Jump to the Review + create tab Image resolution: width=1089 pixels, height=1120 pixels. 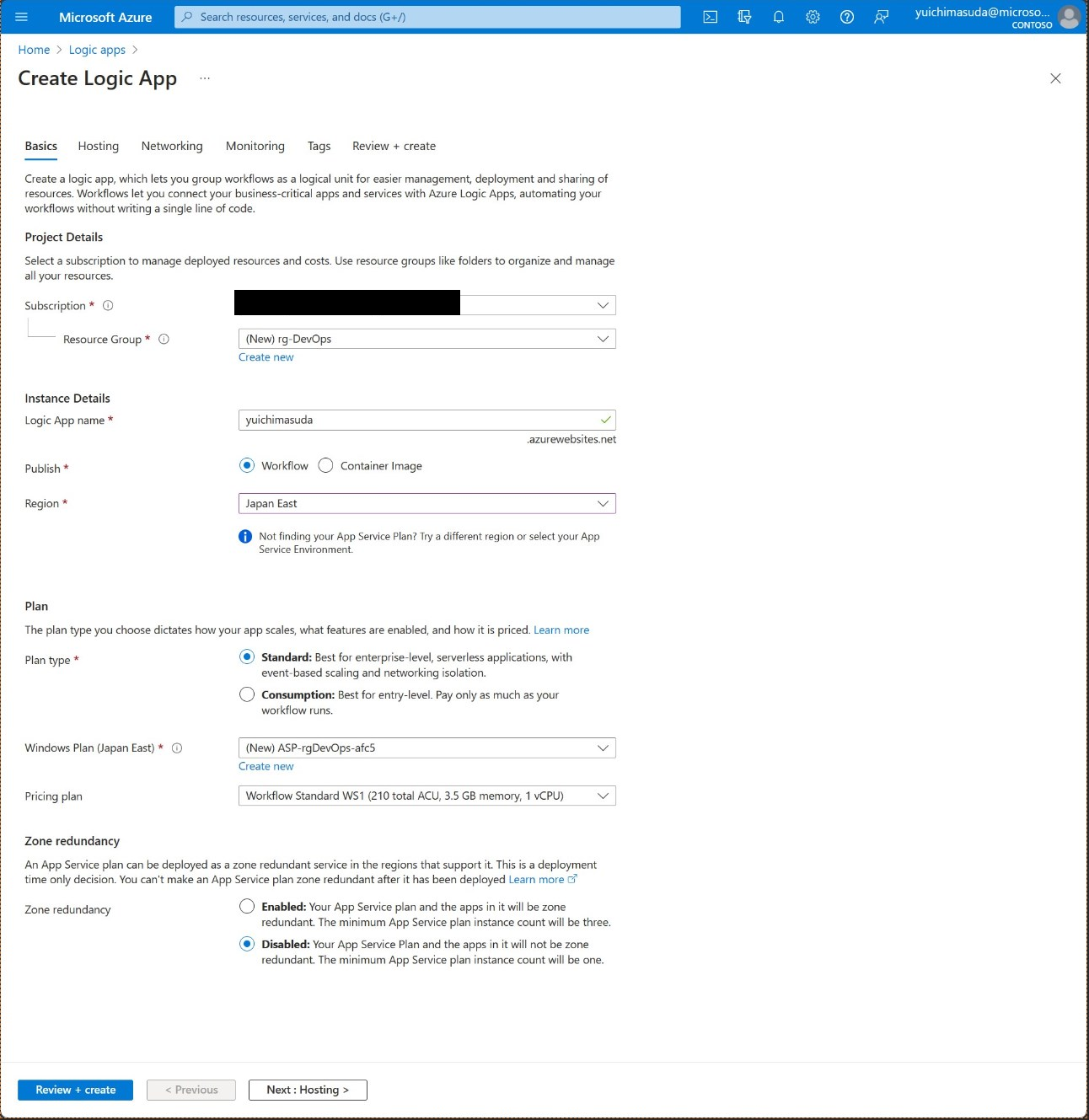[x=394, y=146]
